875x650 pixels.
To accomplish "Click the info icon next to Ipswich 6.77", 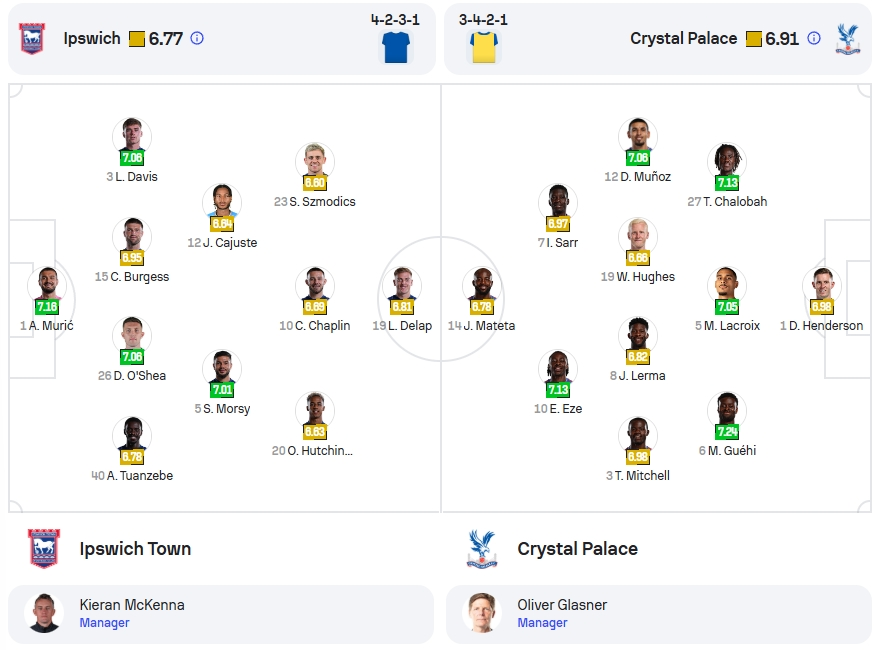I will point(197,38).
